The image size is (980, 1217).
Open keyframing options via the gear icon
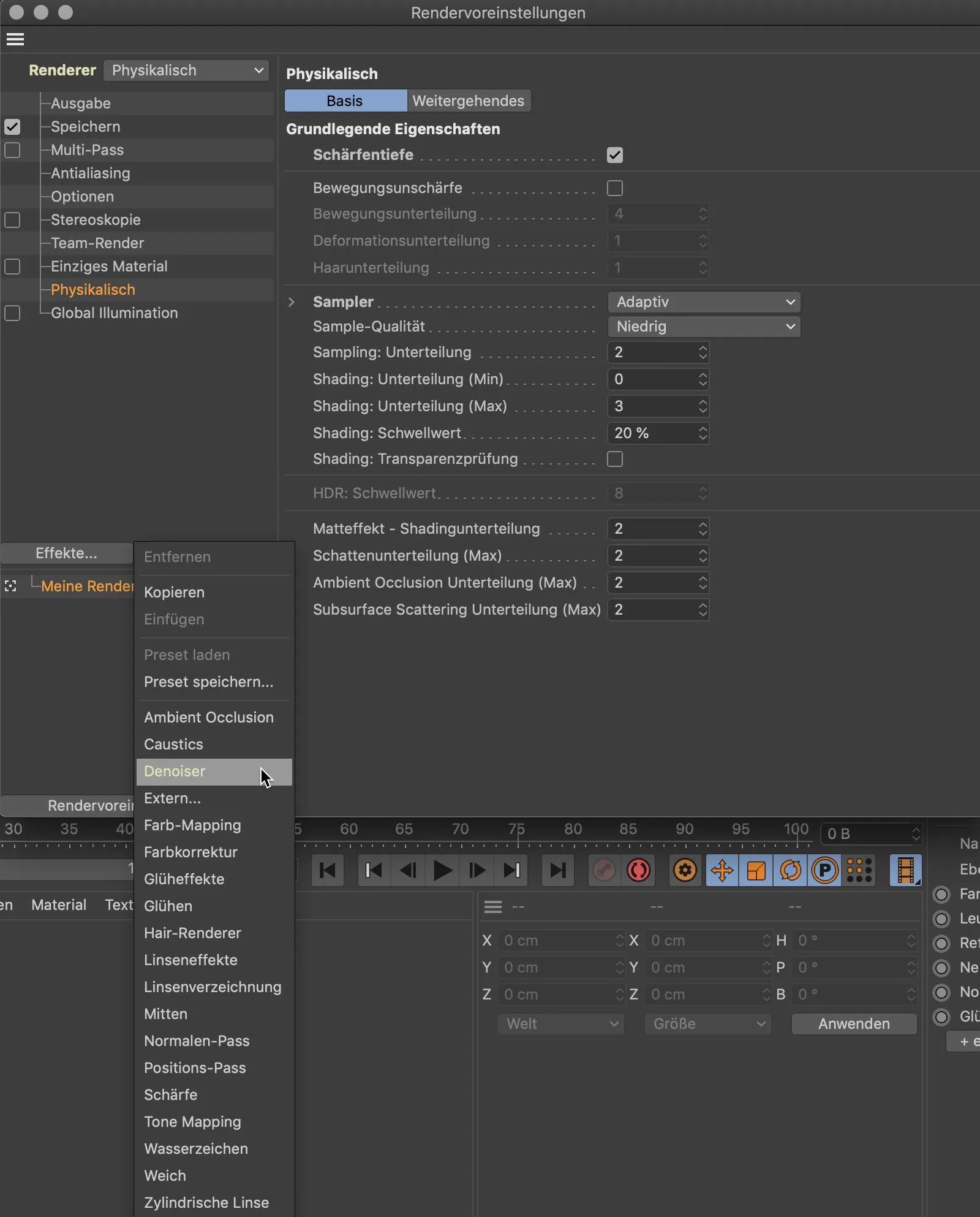[685, 870]
